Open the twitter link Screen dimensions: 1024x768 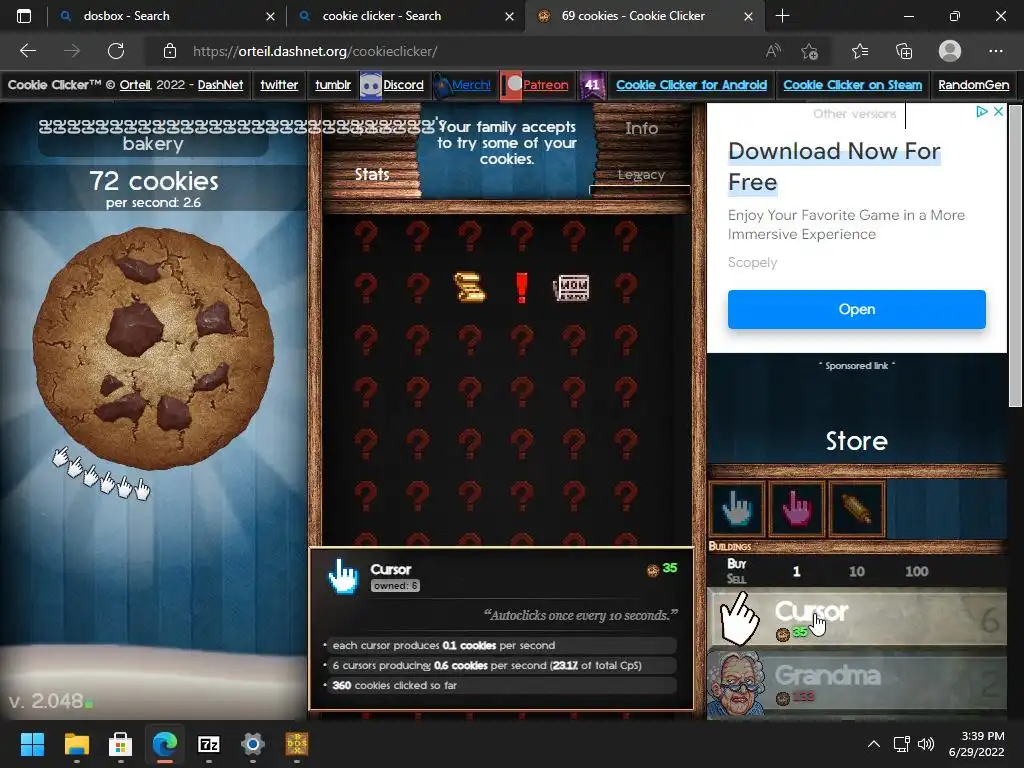pos(279,85)
